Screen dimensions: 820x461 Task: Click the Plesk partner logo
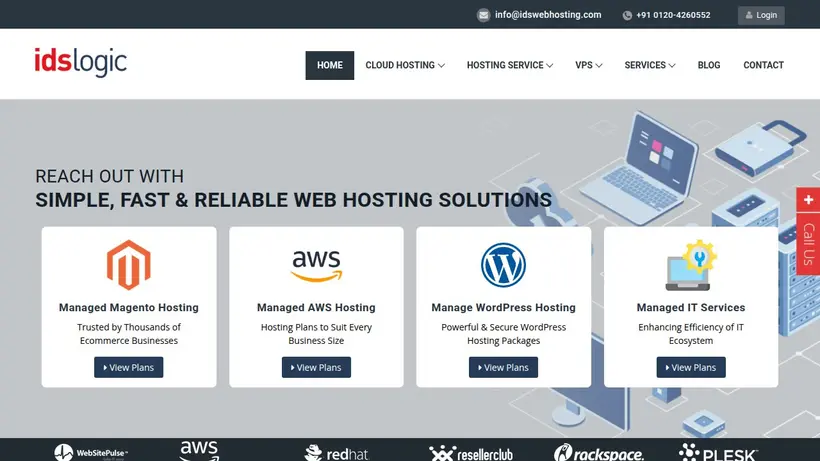pos(718,453)
